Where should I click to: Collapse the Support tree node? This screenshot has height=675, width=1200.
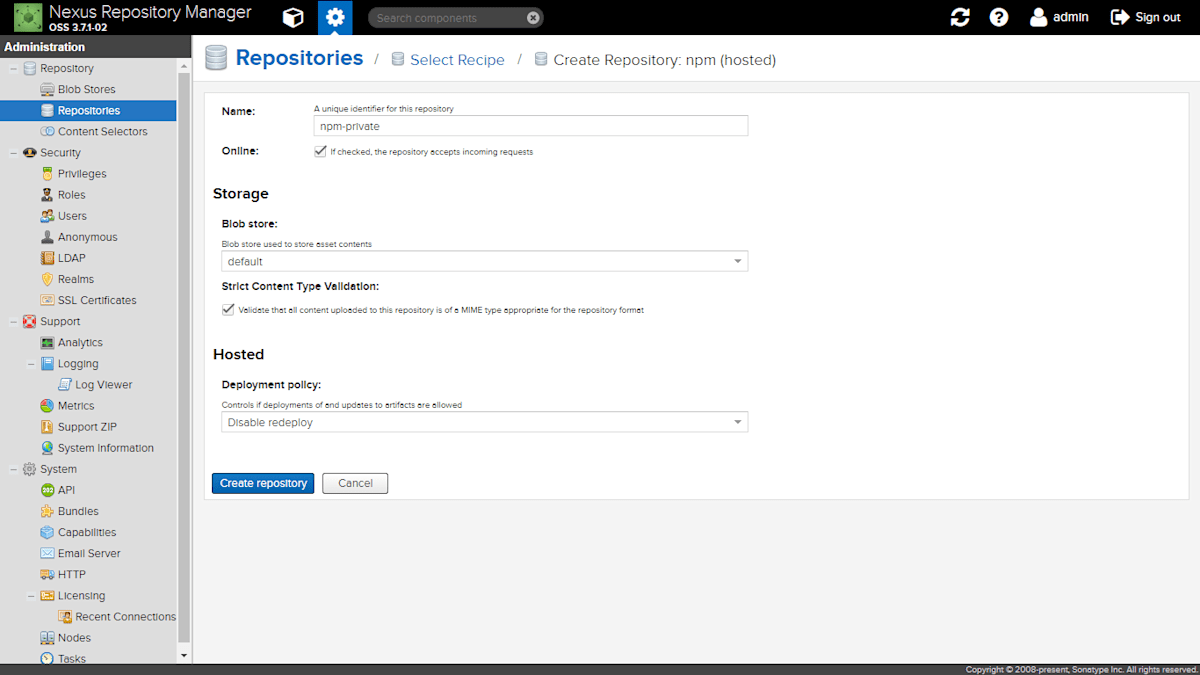(x=13, y=322)
